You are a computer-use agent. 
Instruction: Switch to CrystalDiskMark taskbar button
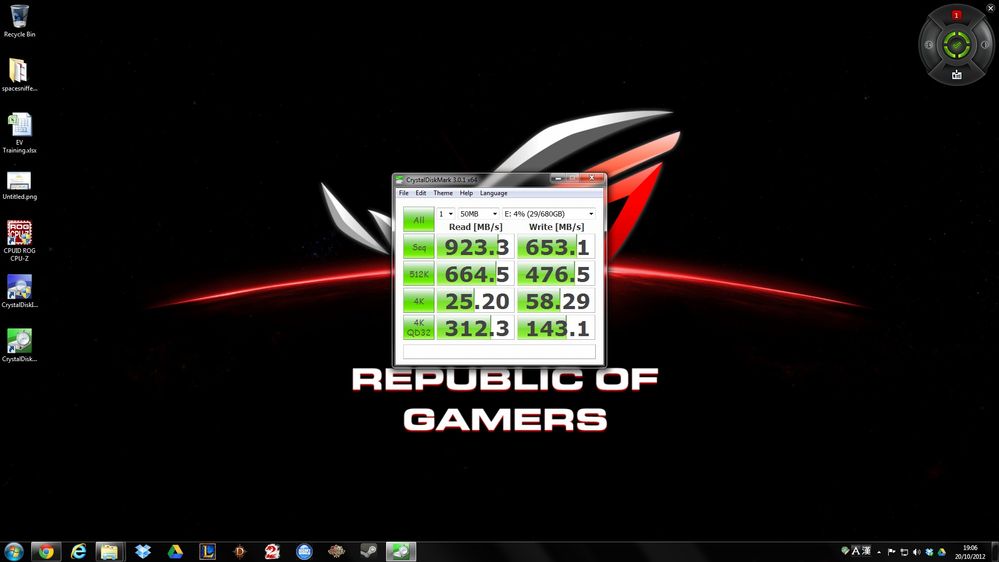[x=401, y=551]
